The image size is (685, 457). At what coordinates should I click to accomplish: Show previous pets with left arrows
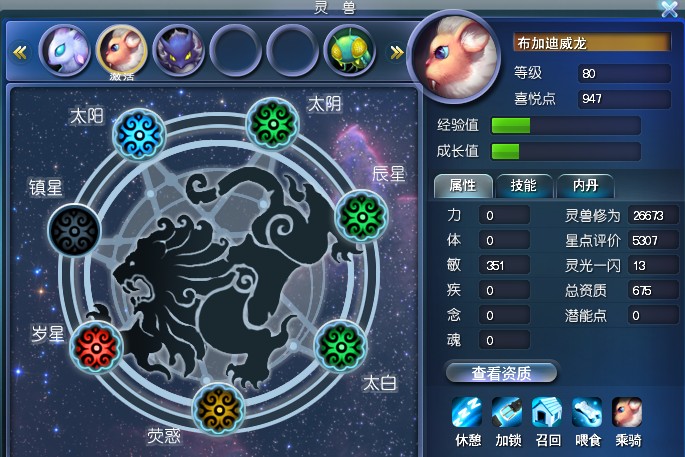(20, 52)
